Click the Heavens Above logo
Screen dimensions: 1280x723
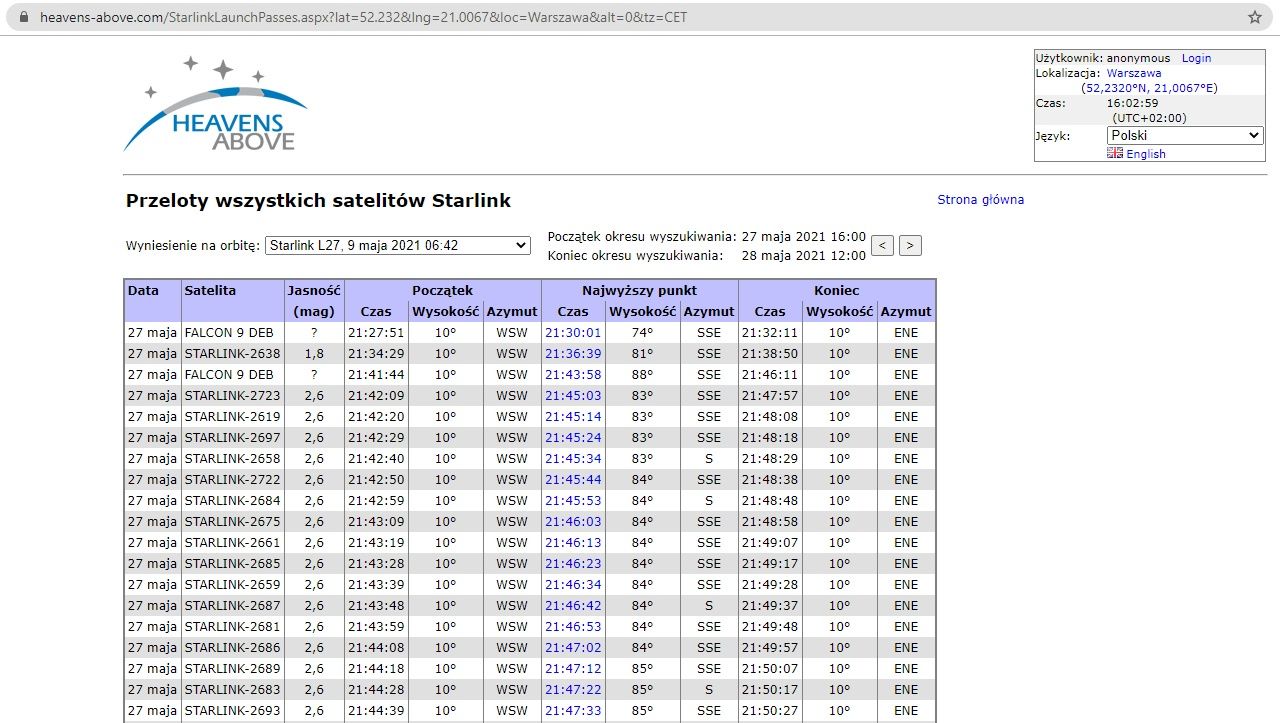pyautogui.click(x=215, y=105)
